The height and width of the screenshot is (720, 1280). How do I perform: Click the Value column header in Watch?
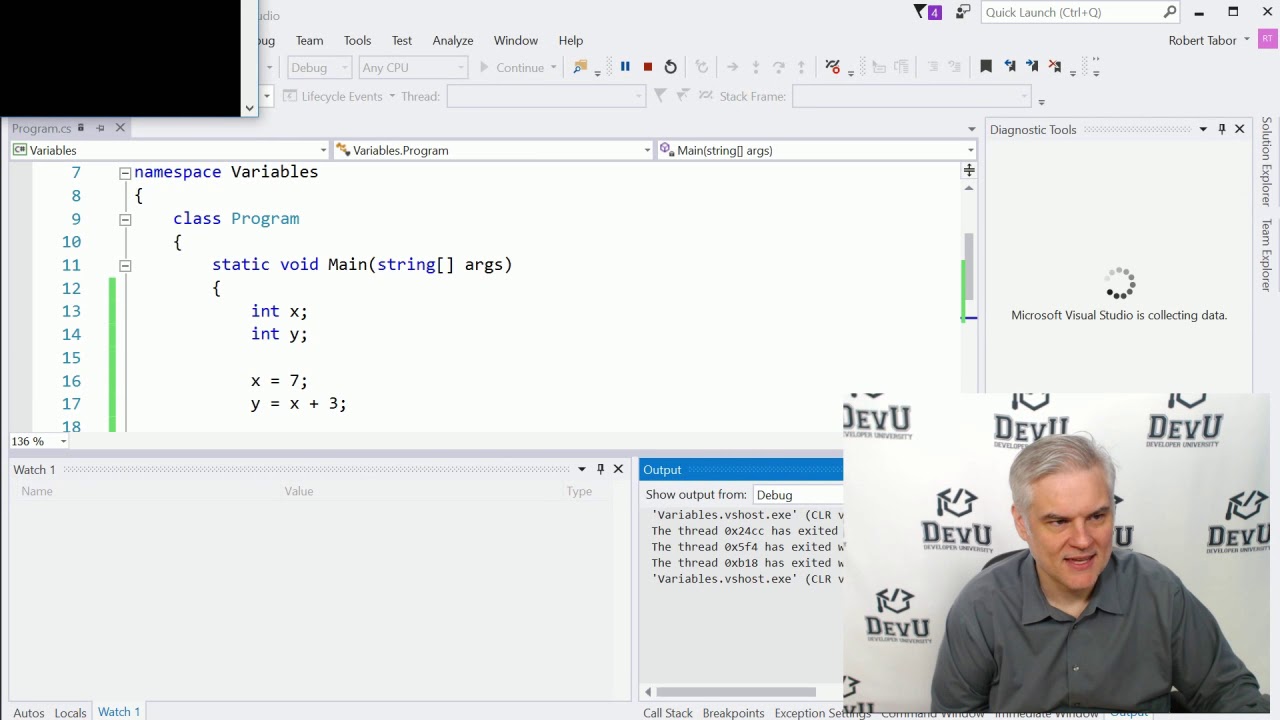299,491
